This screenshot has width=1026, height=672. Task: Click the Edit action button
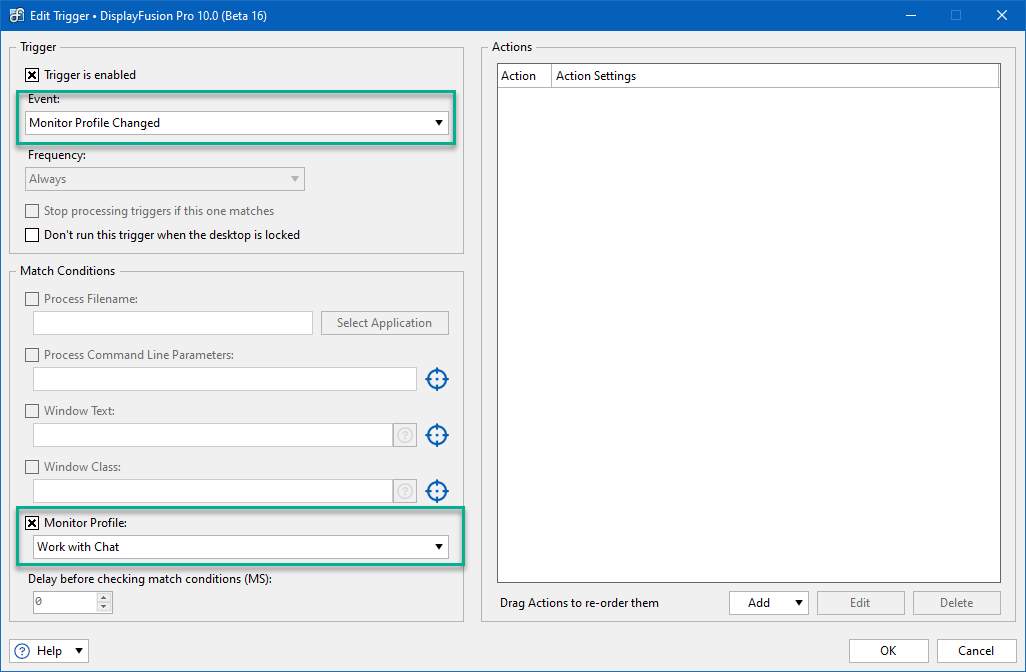tap(860, 603)
